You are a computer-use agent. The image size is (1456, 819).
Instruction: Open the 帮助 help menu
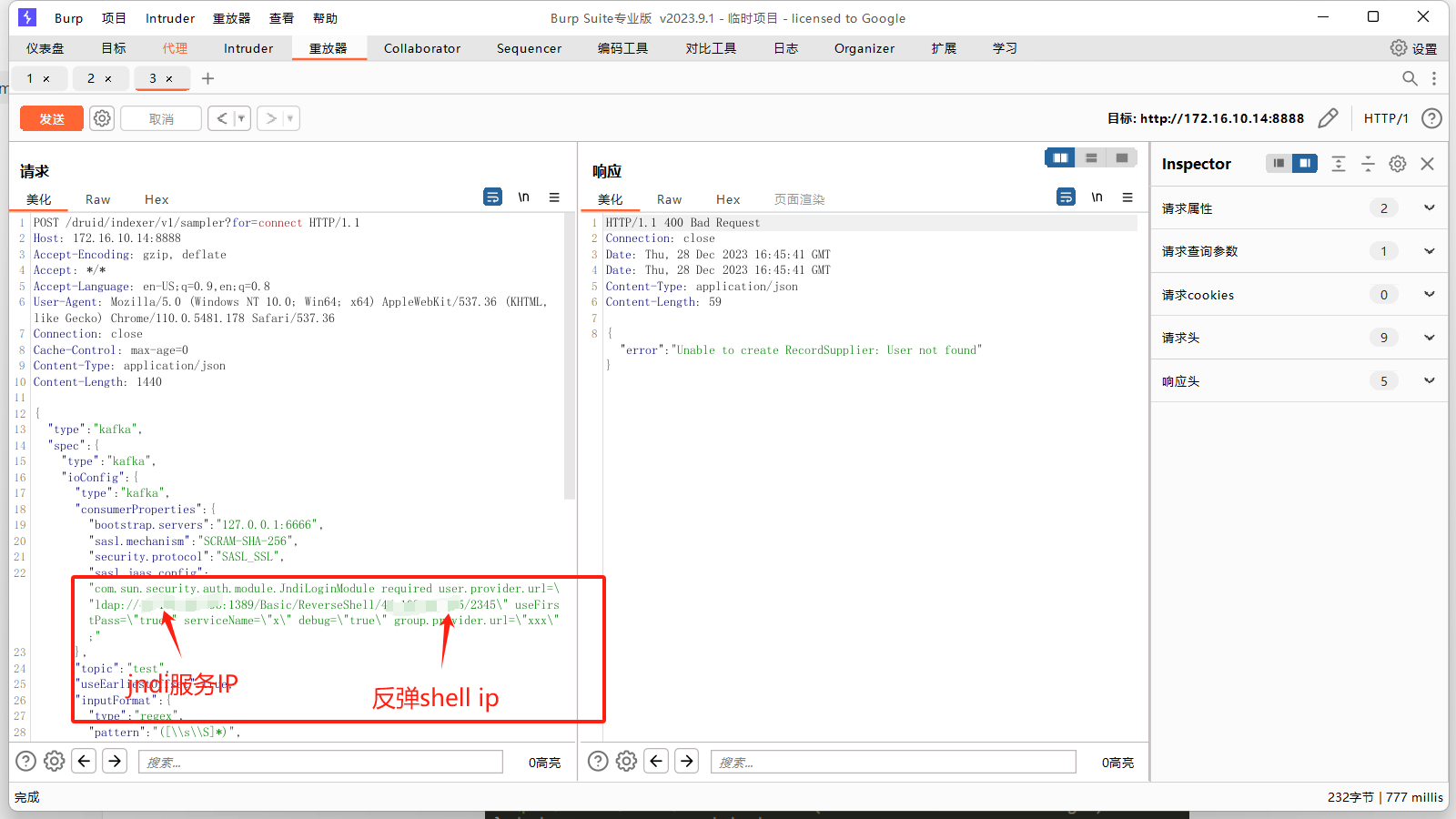[325, 18]
